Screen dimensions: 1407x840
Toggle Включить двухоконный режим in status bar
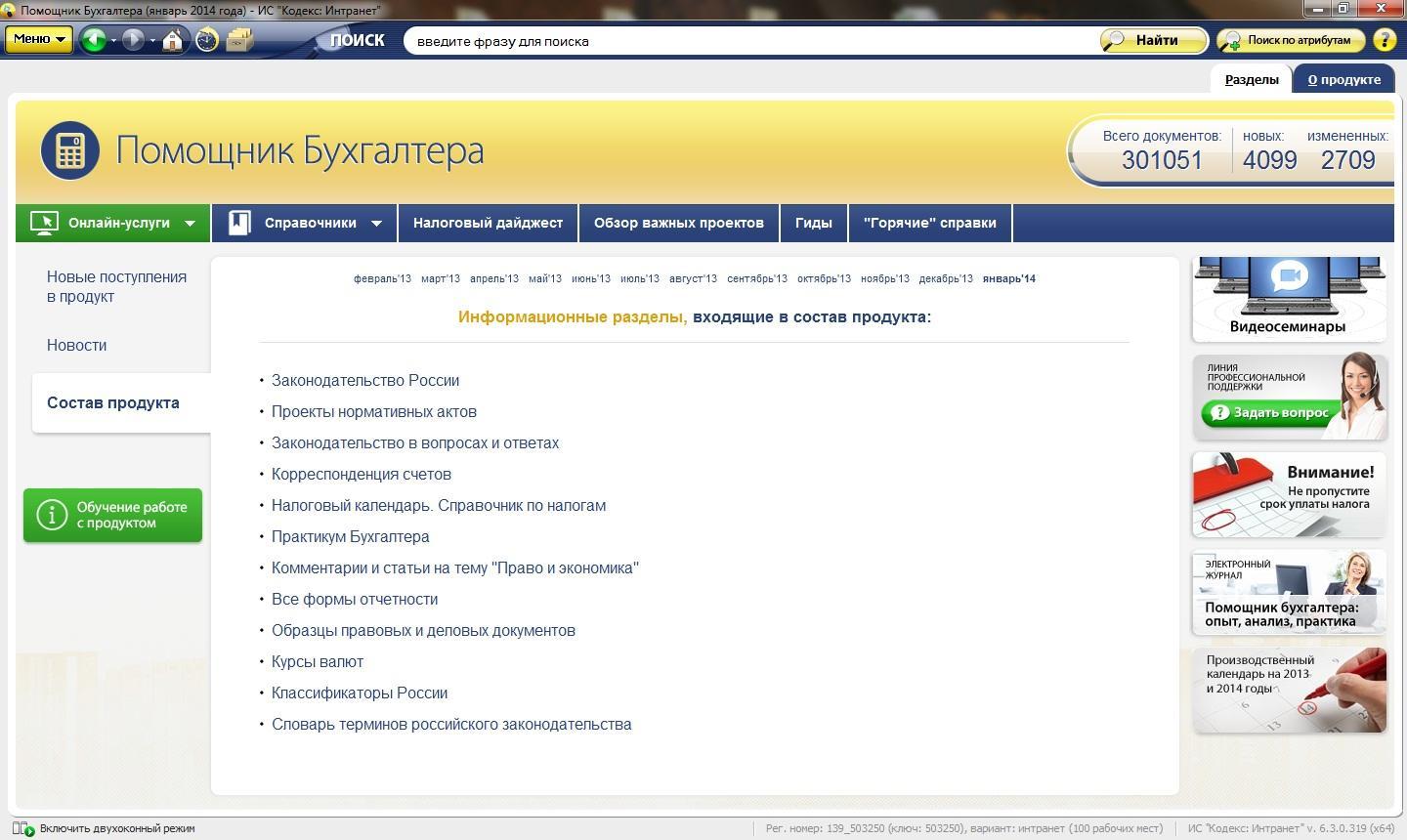[x=106, y=828]
